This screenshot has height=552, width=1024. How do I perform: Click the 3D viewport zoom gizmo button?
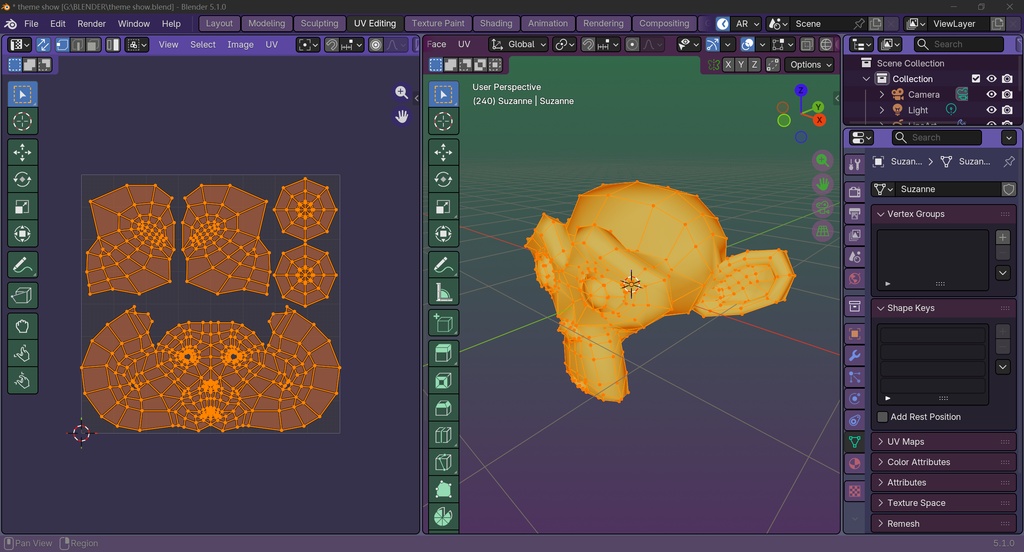tap(823, 160)
